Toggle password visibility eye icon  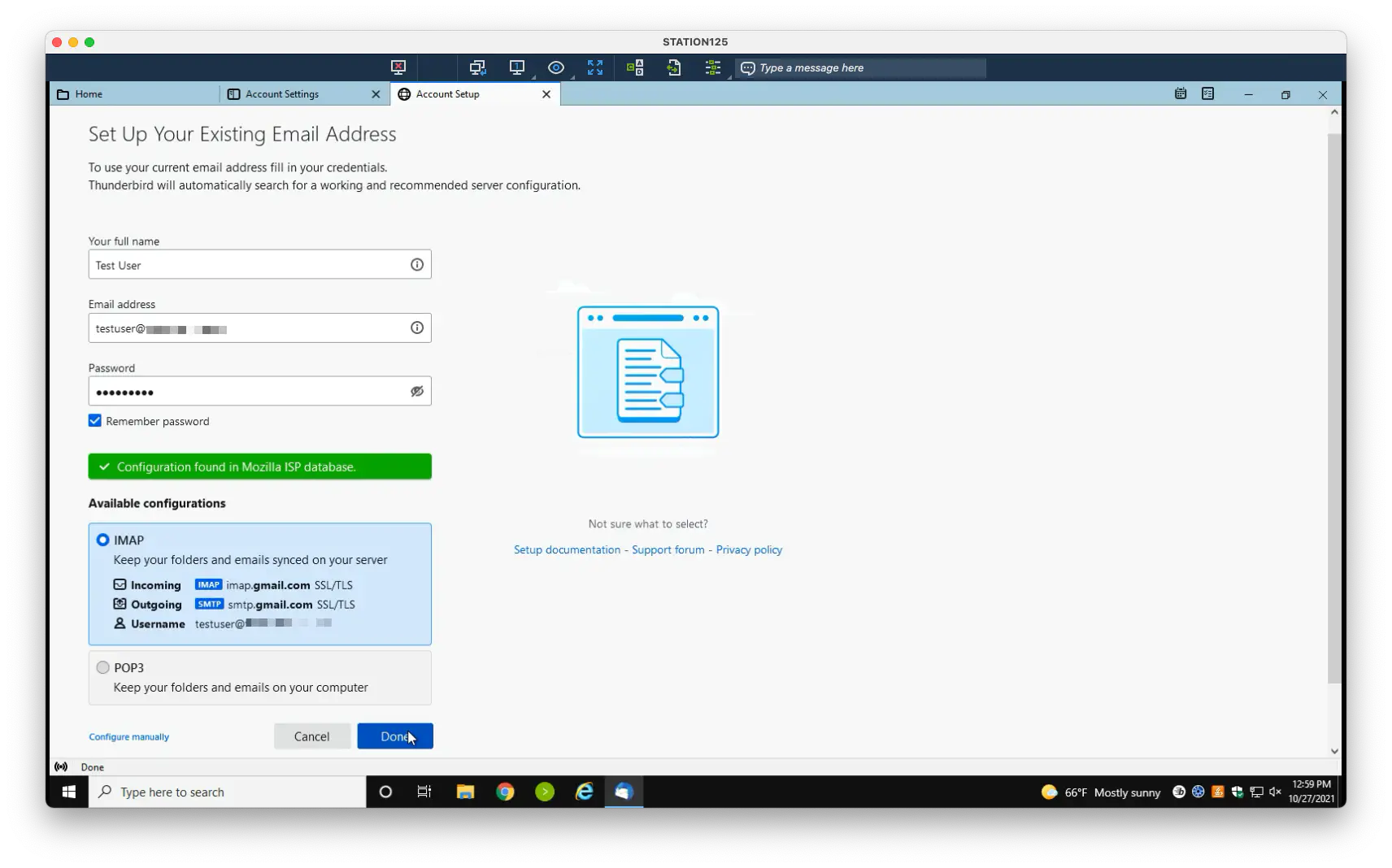[x=417, y=391]
